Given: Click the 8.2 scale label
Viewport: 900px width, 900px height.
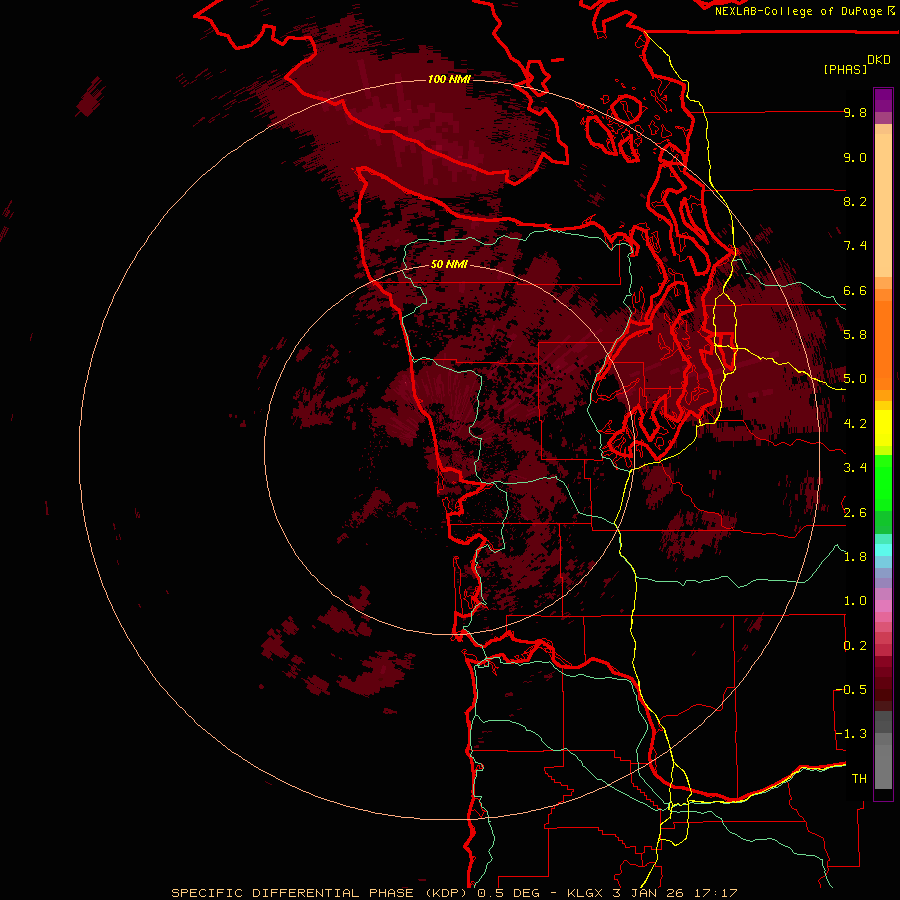Looking at the screenshot, I should coord(855,201).
